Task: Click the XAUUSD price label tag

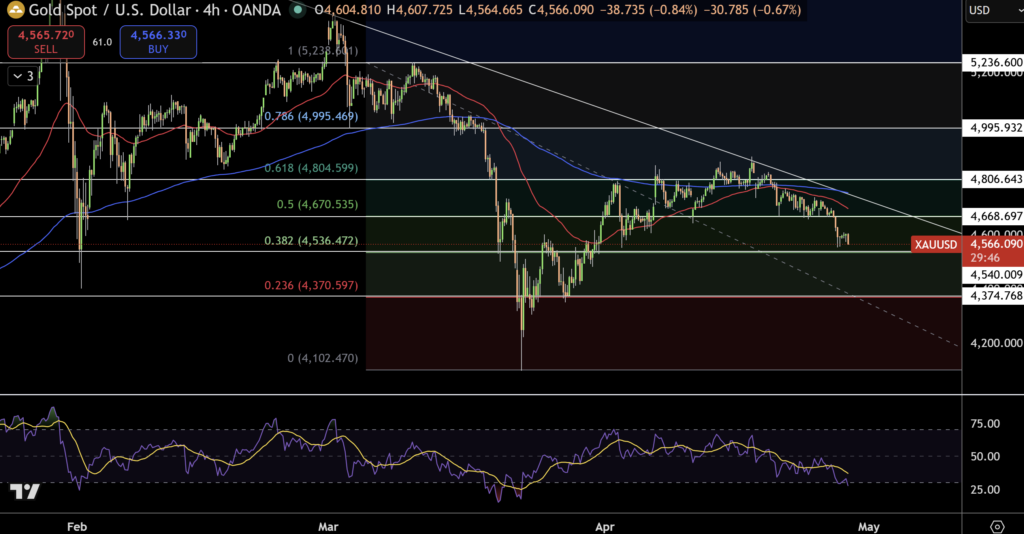Action: pyautogui.click(x=935, y=244)
